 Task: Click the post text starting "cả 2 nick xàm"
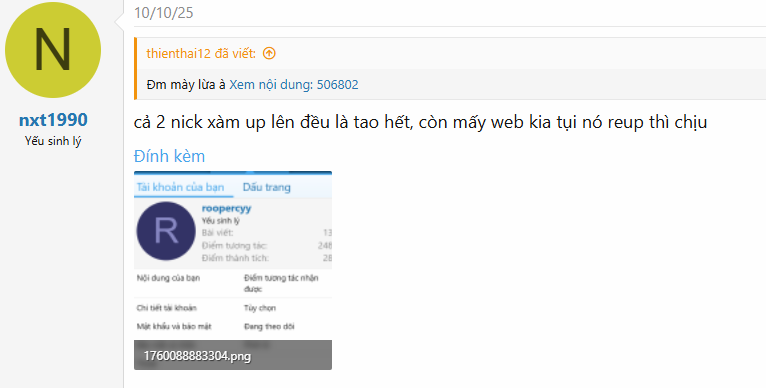[420, 122]
